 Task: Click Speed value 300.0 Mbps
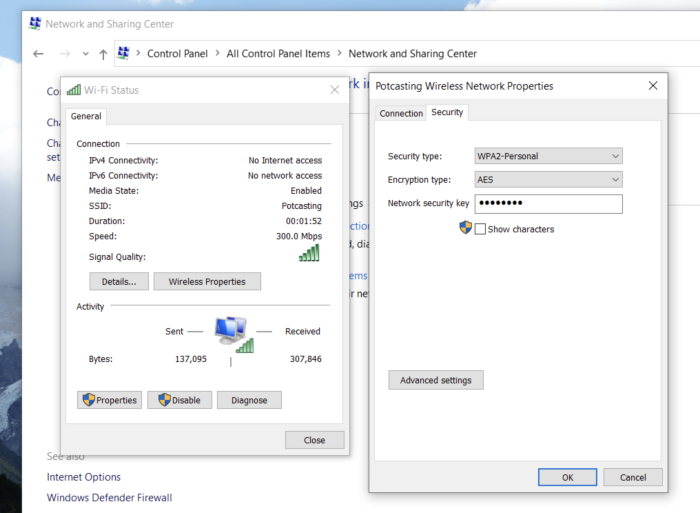[x=299, y=236]
